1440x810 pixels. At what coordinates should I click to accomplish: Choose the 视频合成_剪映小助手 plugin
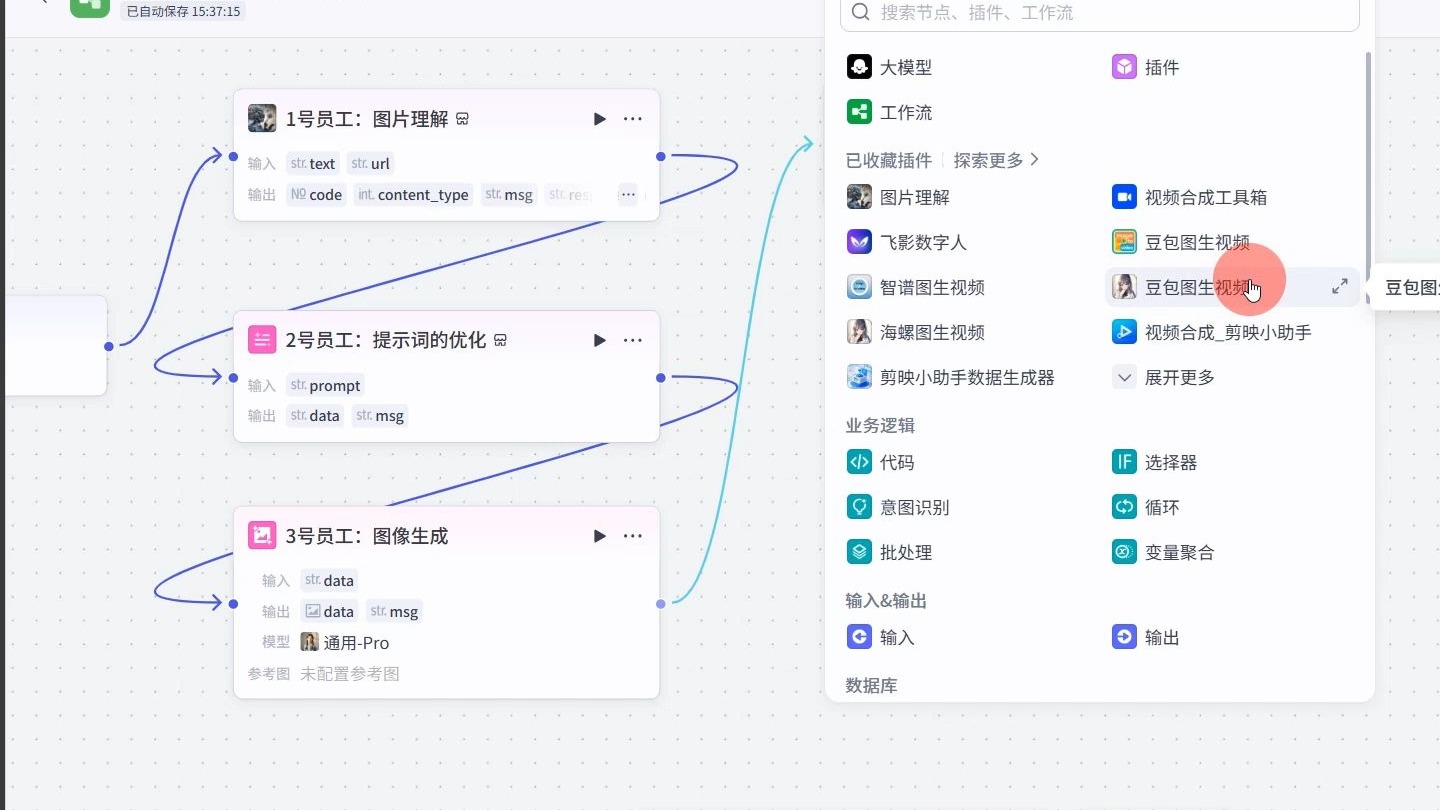pyautogui.click(x=1212, y=332)
